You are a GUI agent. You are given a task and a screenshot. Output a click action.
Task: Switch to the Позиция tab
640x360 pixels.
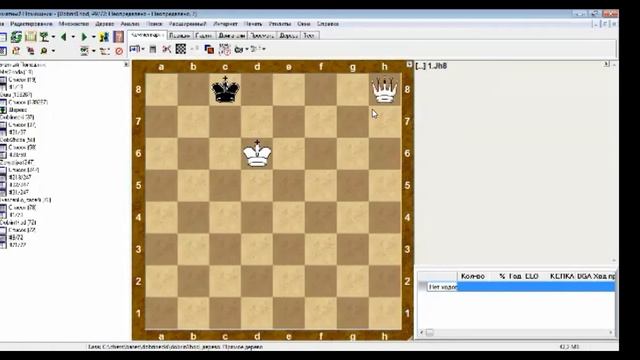pos(180,36)
